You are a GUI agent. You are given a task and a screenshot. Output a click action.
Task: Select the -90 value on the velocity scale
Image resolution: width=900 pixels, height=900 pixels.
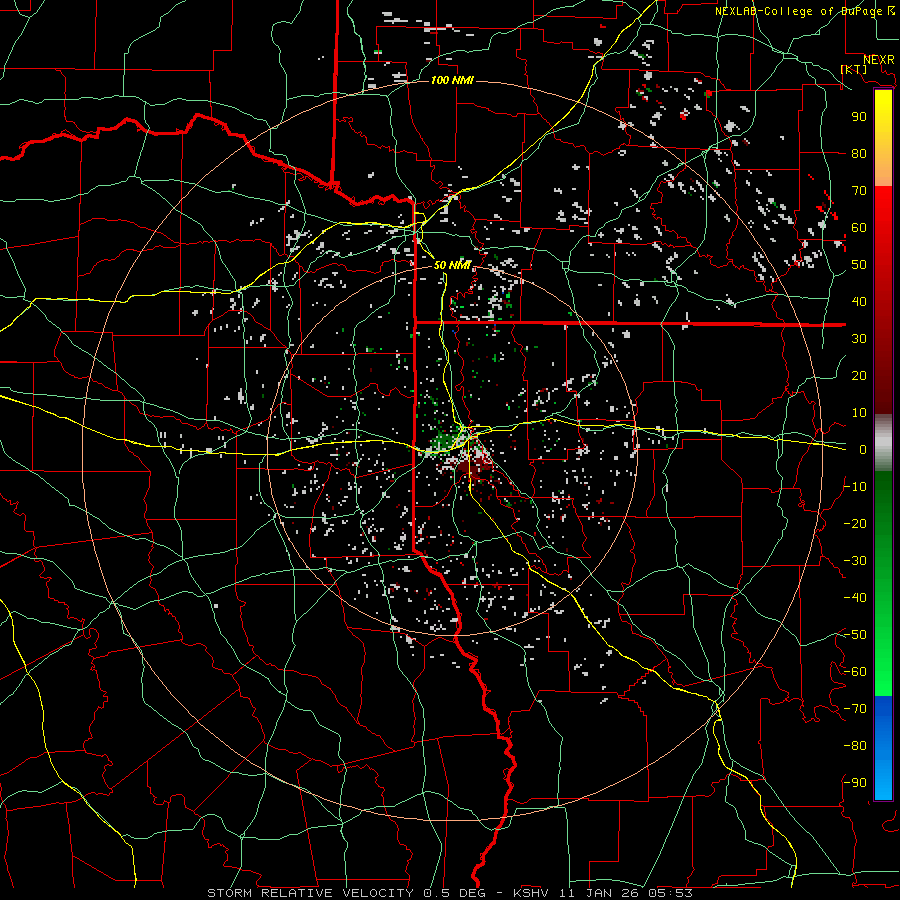pyautogui.click(x=855, y=783)
